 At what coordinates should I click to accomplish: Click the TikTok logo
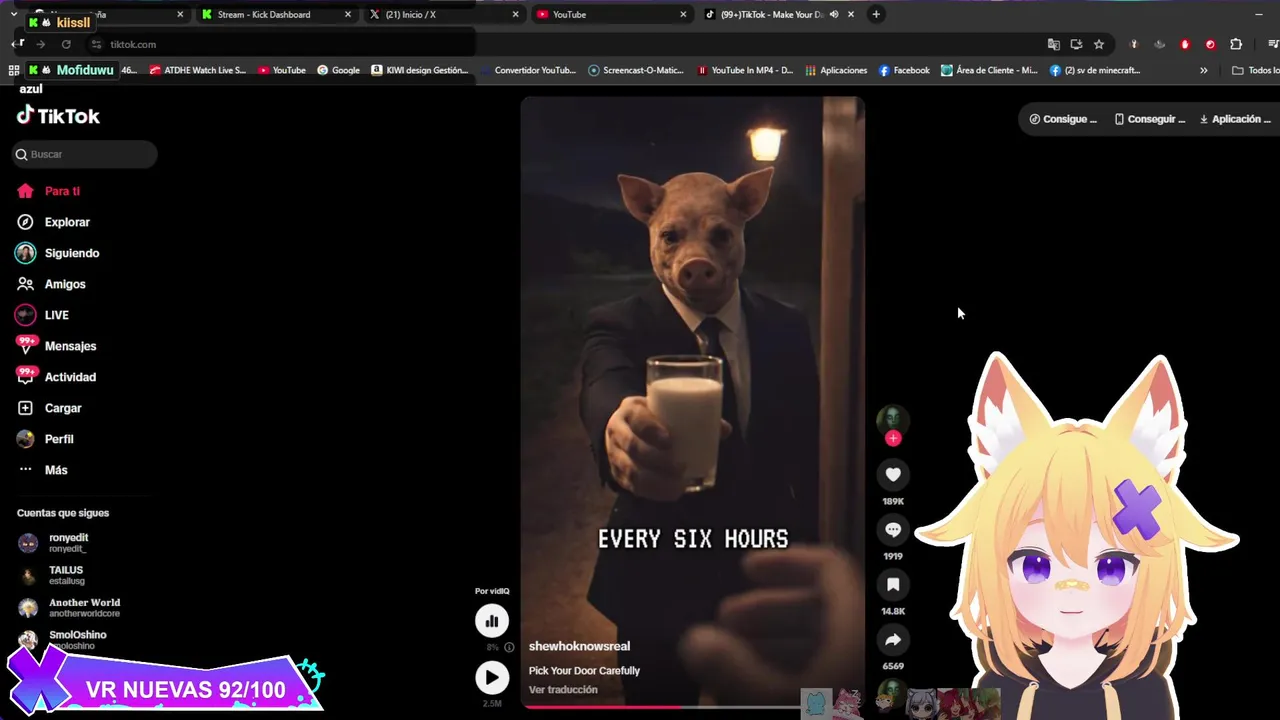point(58,116)
